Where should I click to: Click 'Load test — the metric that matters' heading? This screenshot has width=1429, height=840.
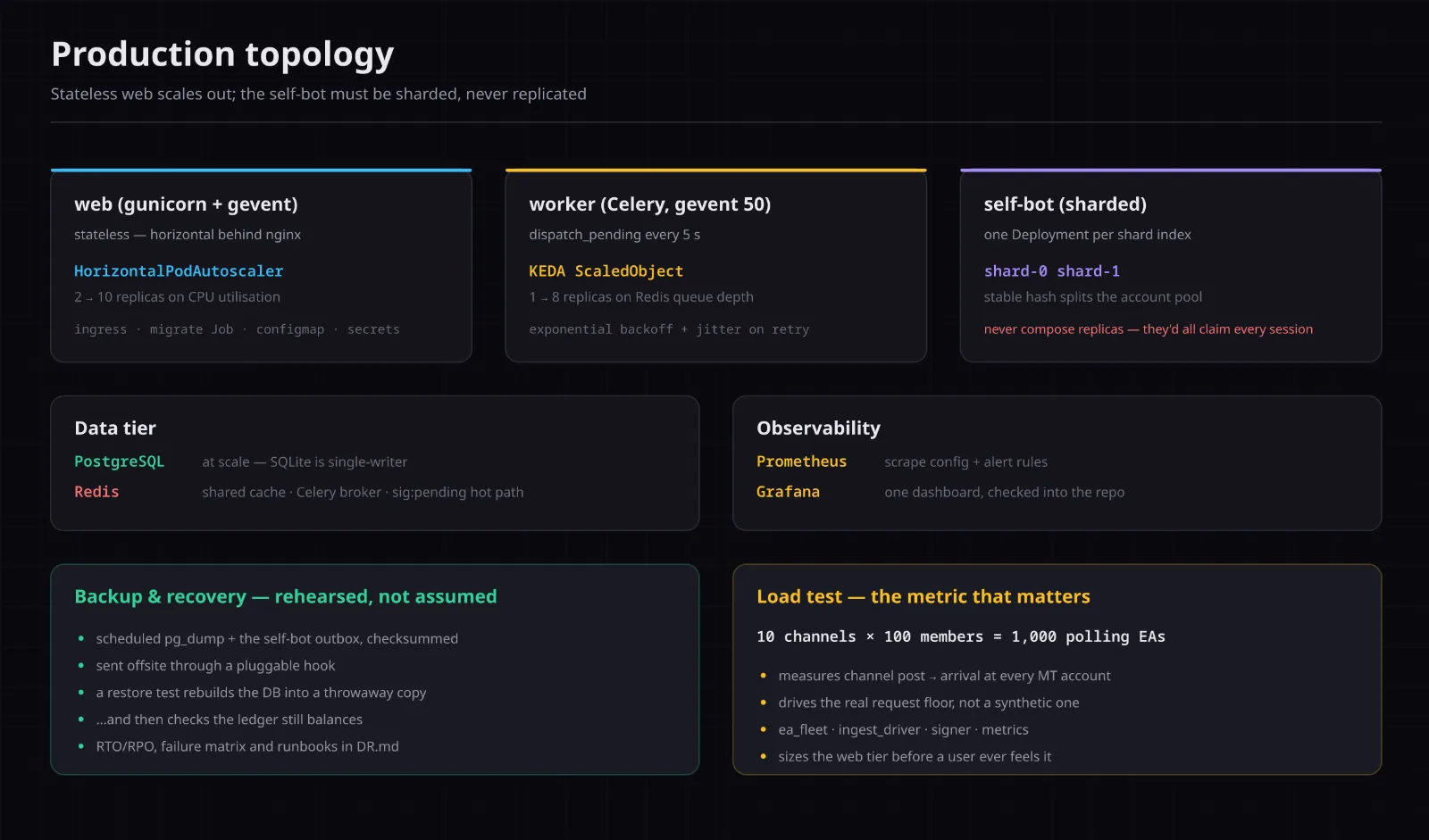tap(923, 596)
